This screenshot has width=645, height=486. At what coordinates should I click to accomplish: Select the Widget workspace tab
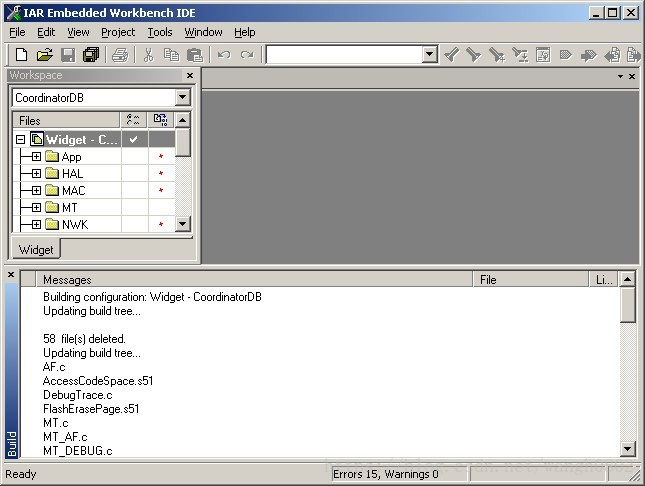click(36, 249)
